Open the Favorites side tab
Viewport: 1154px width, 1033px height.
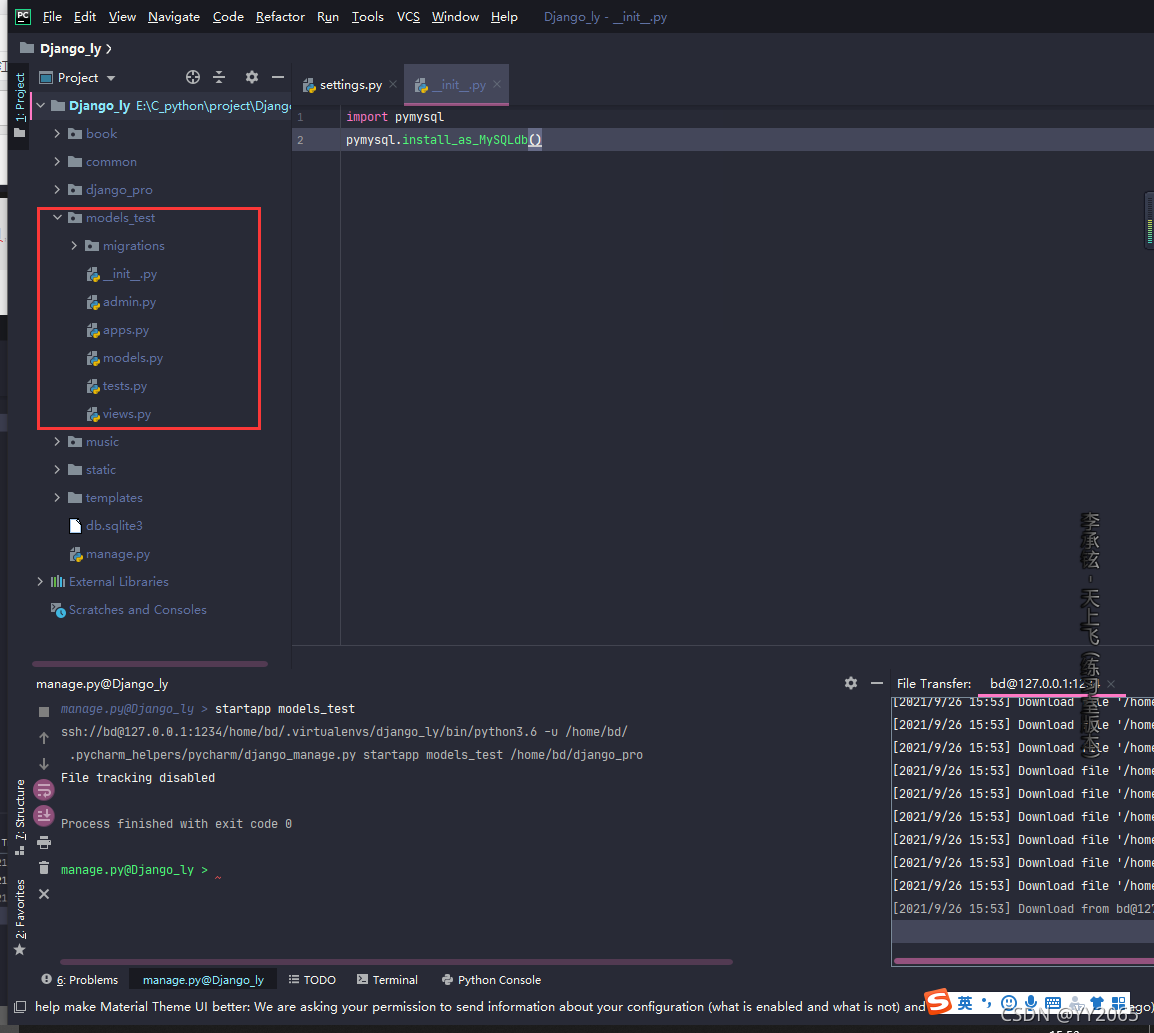pyautogui.click(x=20, y=916)
